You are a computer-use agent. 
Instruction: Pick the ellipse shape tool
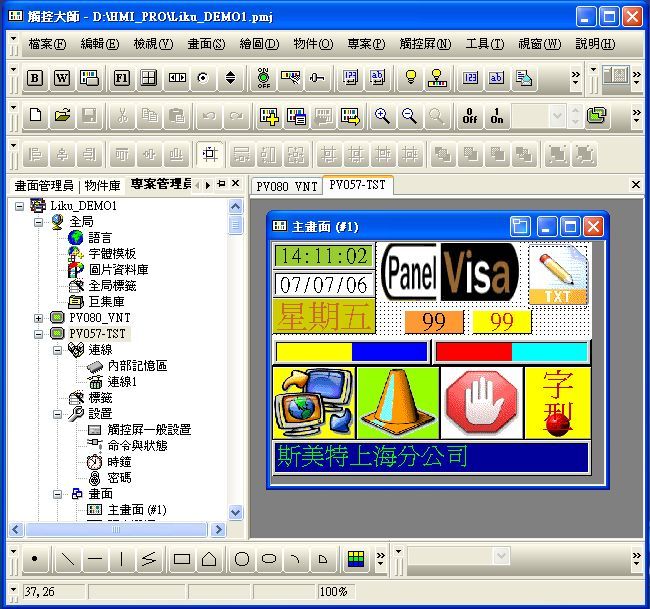click(269, 560)
